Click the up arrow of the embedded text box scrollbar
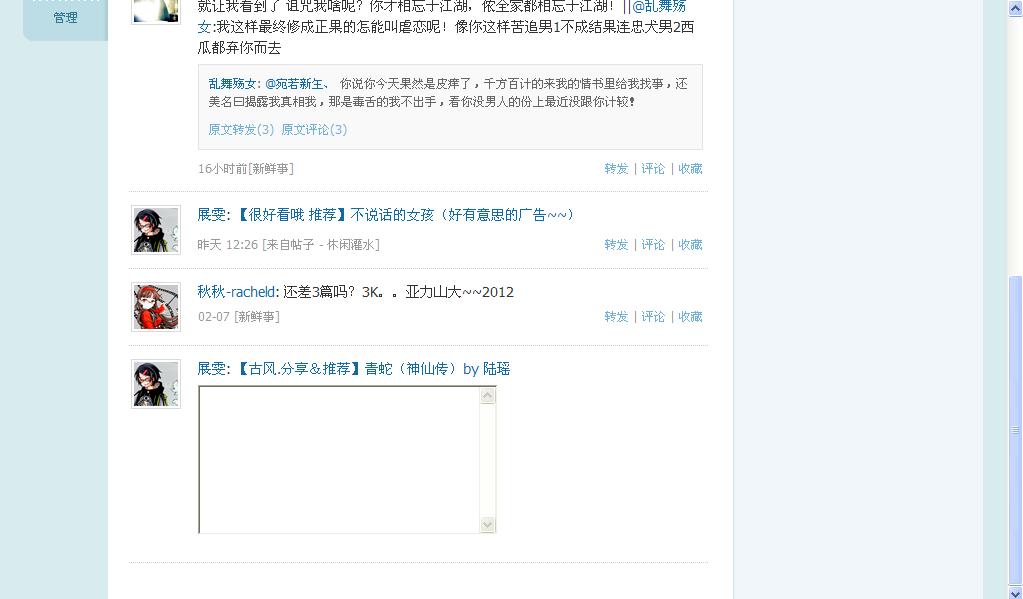Viewport: 1023px width, 599px height. tap(487, 395)
